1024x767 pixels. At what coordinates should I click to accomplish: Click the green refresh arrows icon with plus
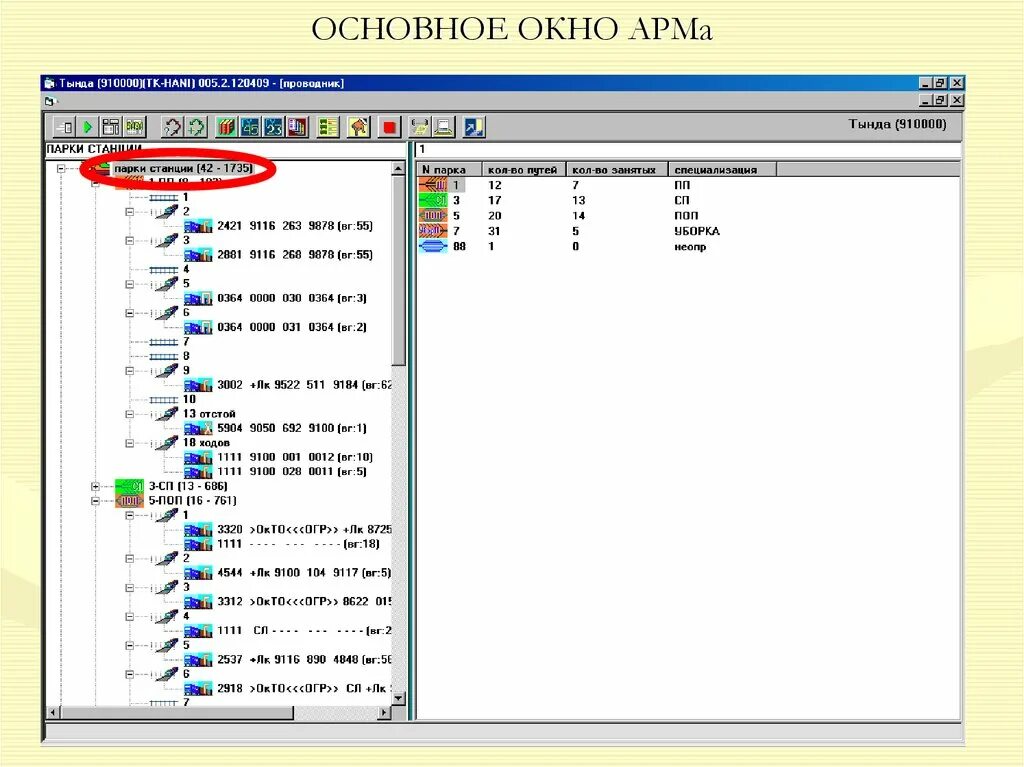coord(196,127)
